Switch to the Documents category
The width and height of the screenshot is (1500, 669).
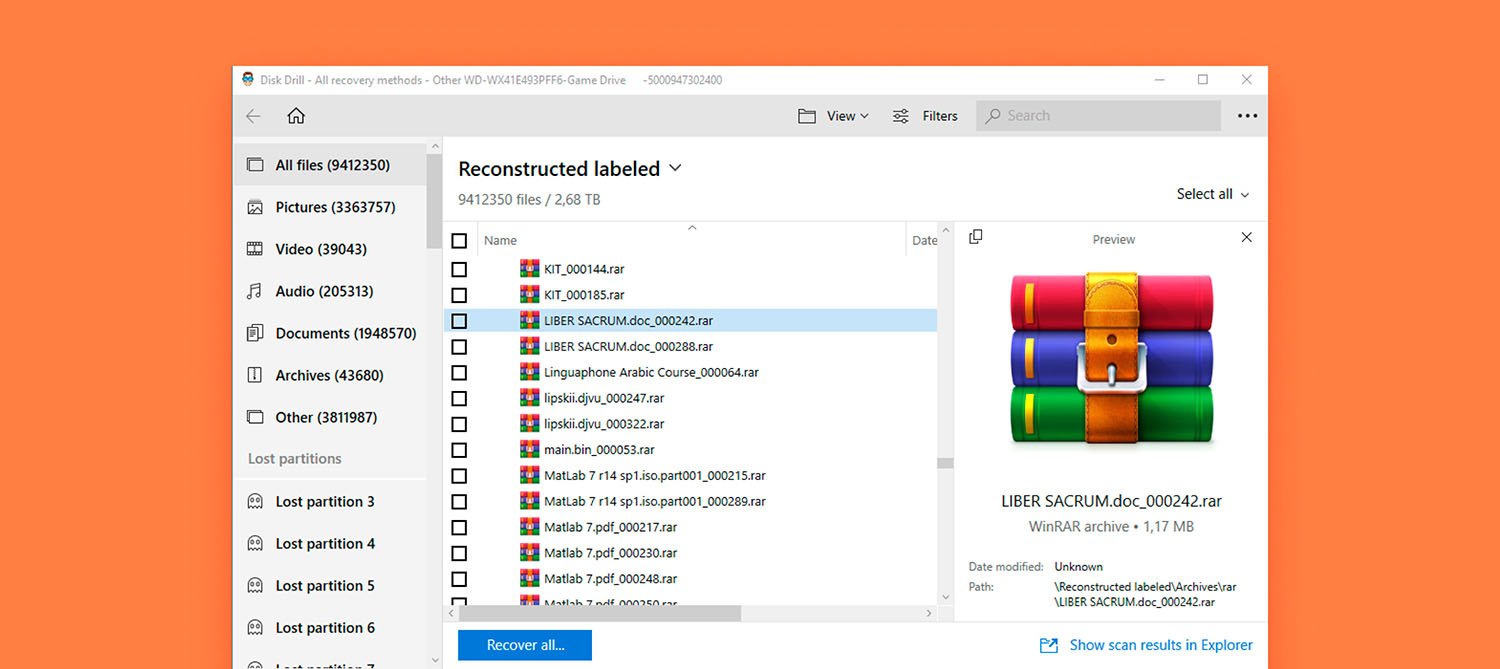click(330, 333)
